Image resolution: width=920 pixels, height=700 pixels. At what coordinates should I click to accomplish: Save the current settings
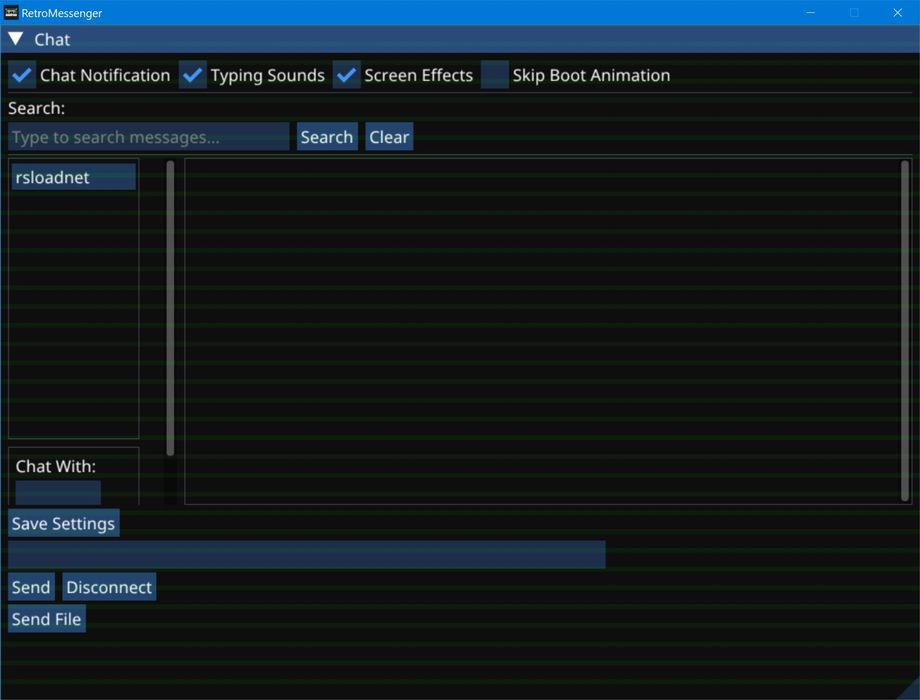click(x=63, y=523)
